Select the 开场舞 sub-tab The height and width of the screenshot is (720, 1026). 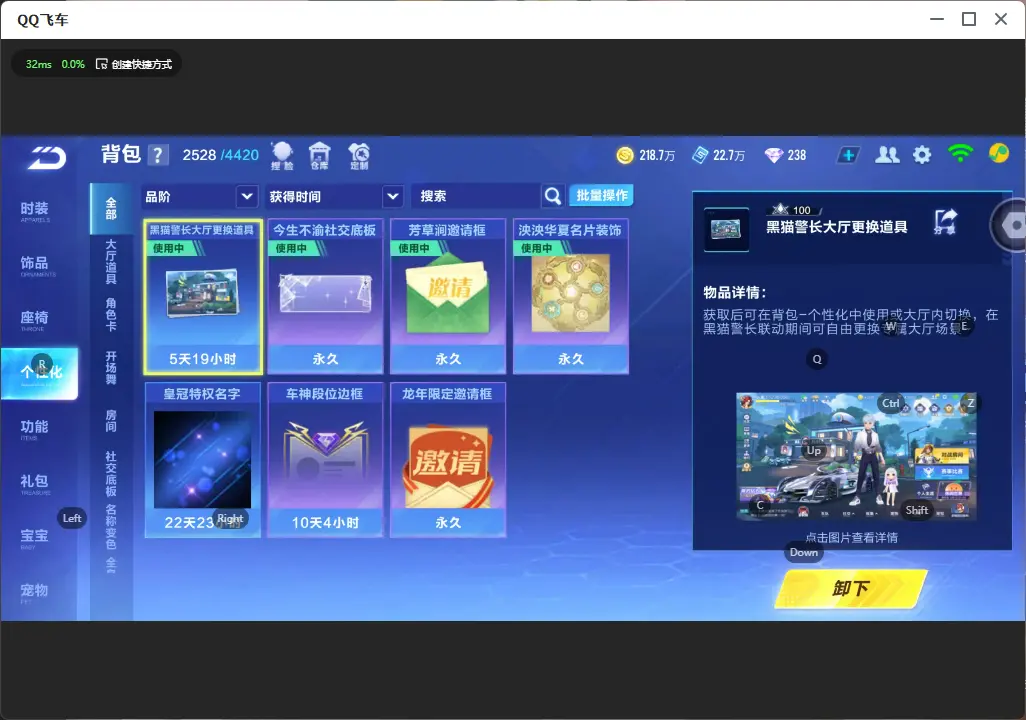(111, 368)
